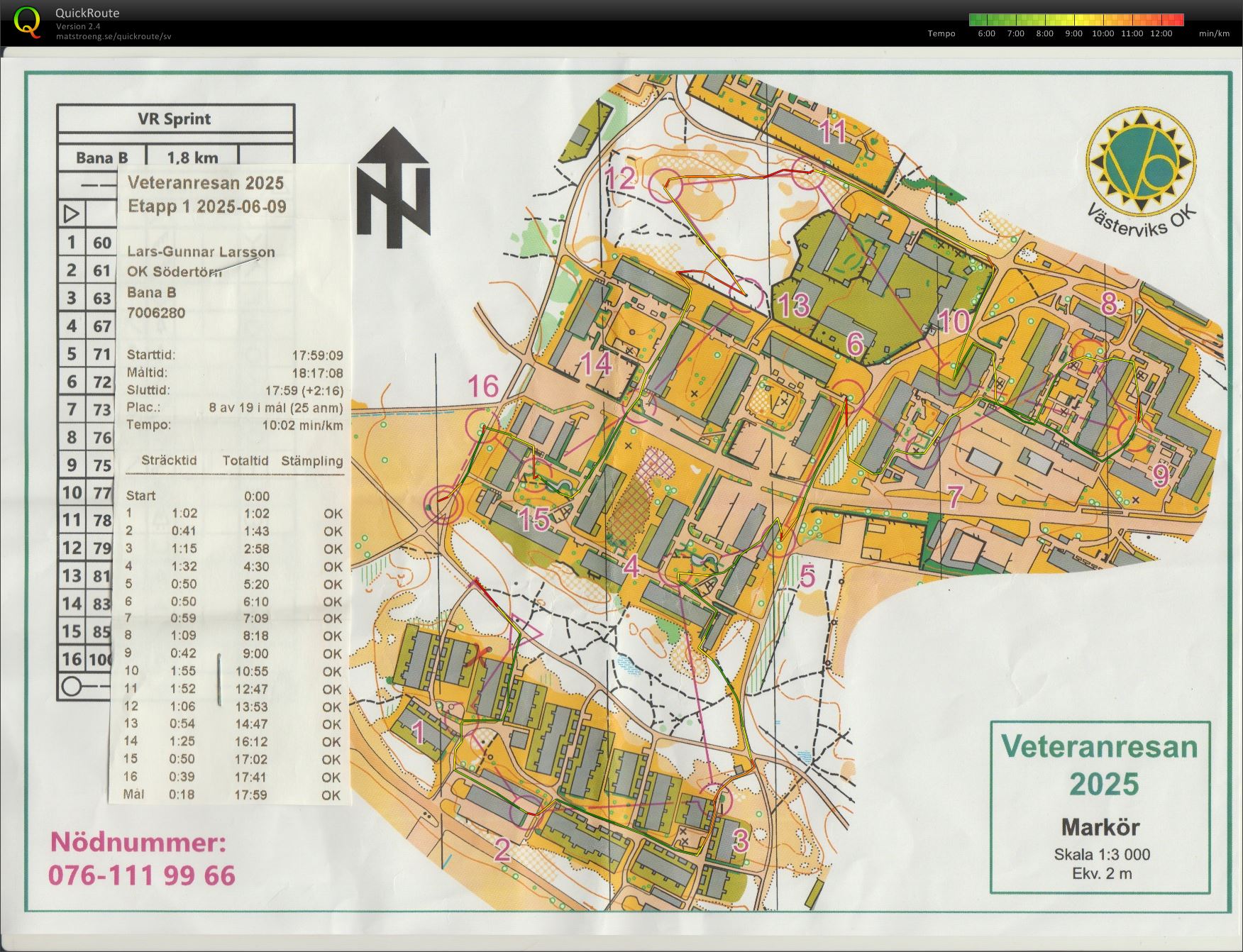Viewport: 1243px width, 952px height.
Task: Click the Stämpling column header
Action: [x=311, y=461]
